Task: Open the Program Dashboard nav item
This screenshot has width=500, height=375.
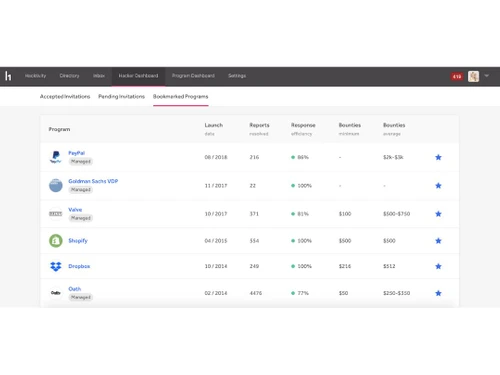Action: tap(193, 76)
